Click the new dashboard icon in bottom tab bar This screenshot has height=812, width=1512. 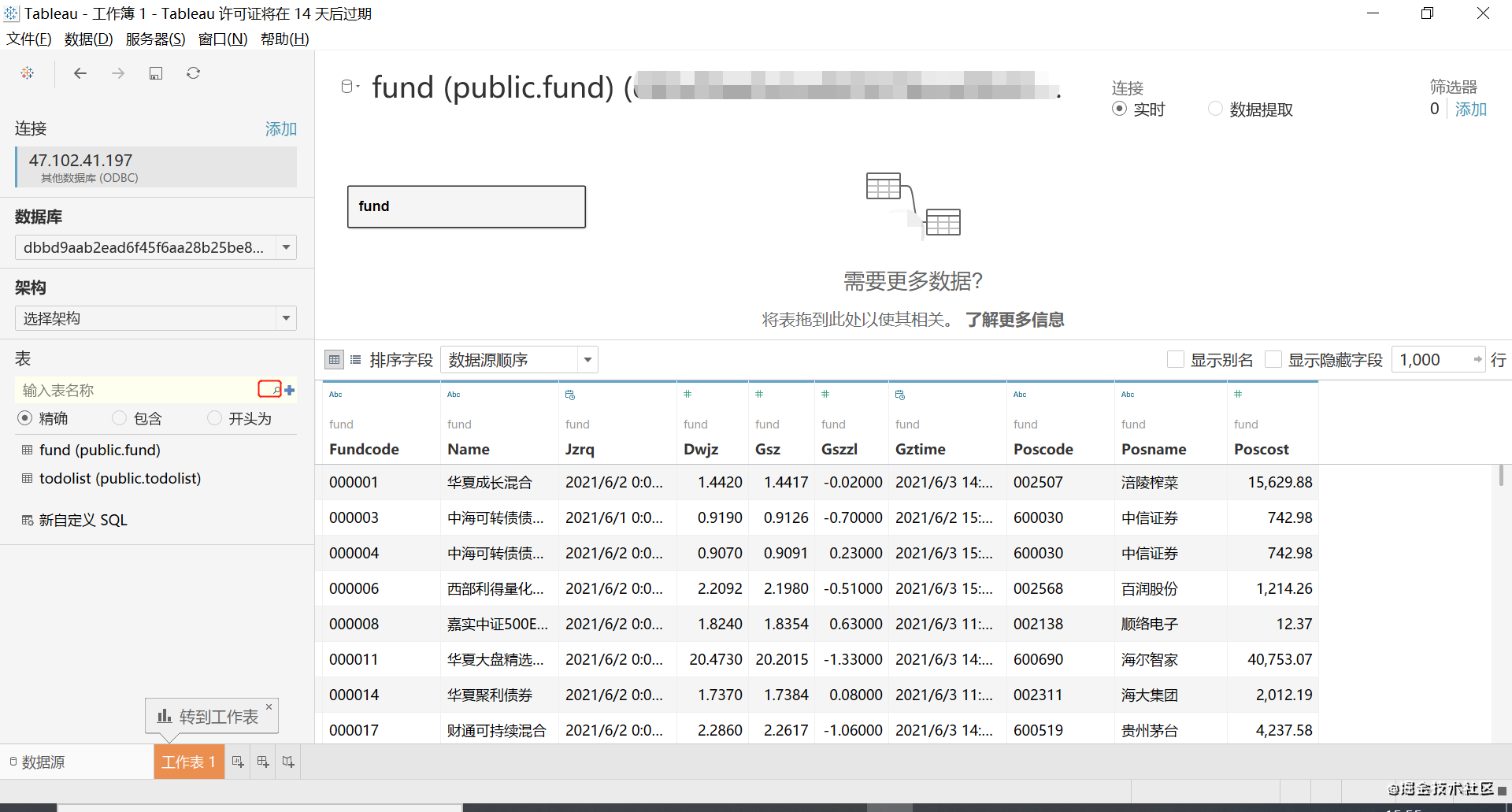(263, 762)
